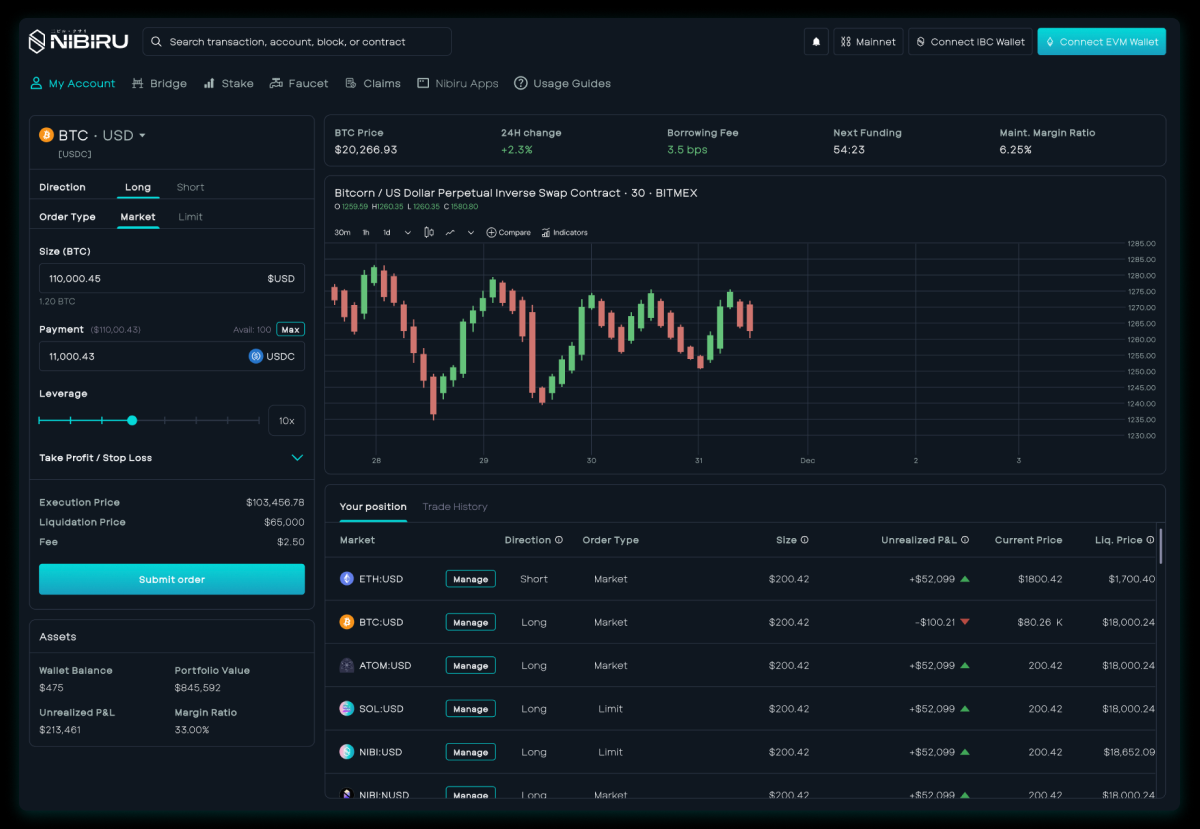
Task: Select the 1h chart interval
Action: pos(365,232)
